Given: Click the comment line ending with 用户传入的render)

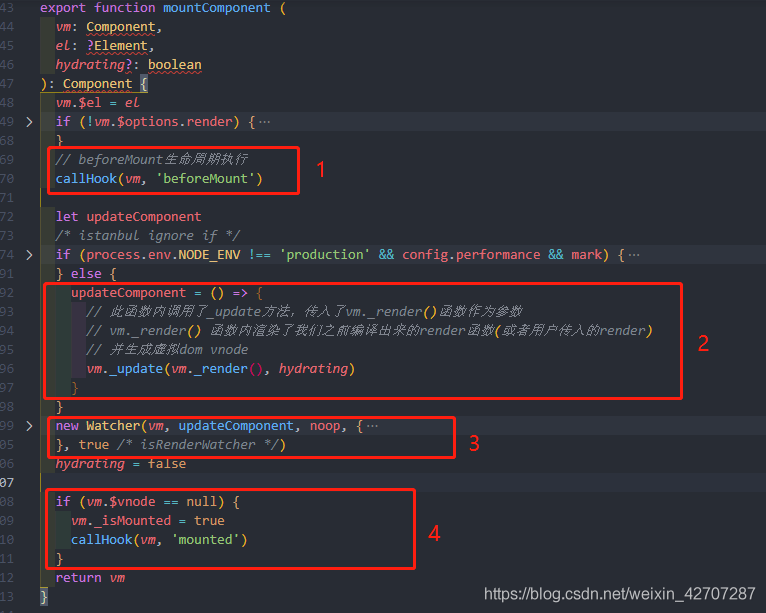Looking at the screenshot, I should (x=369, y=331).
